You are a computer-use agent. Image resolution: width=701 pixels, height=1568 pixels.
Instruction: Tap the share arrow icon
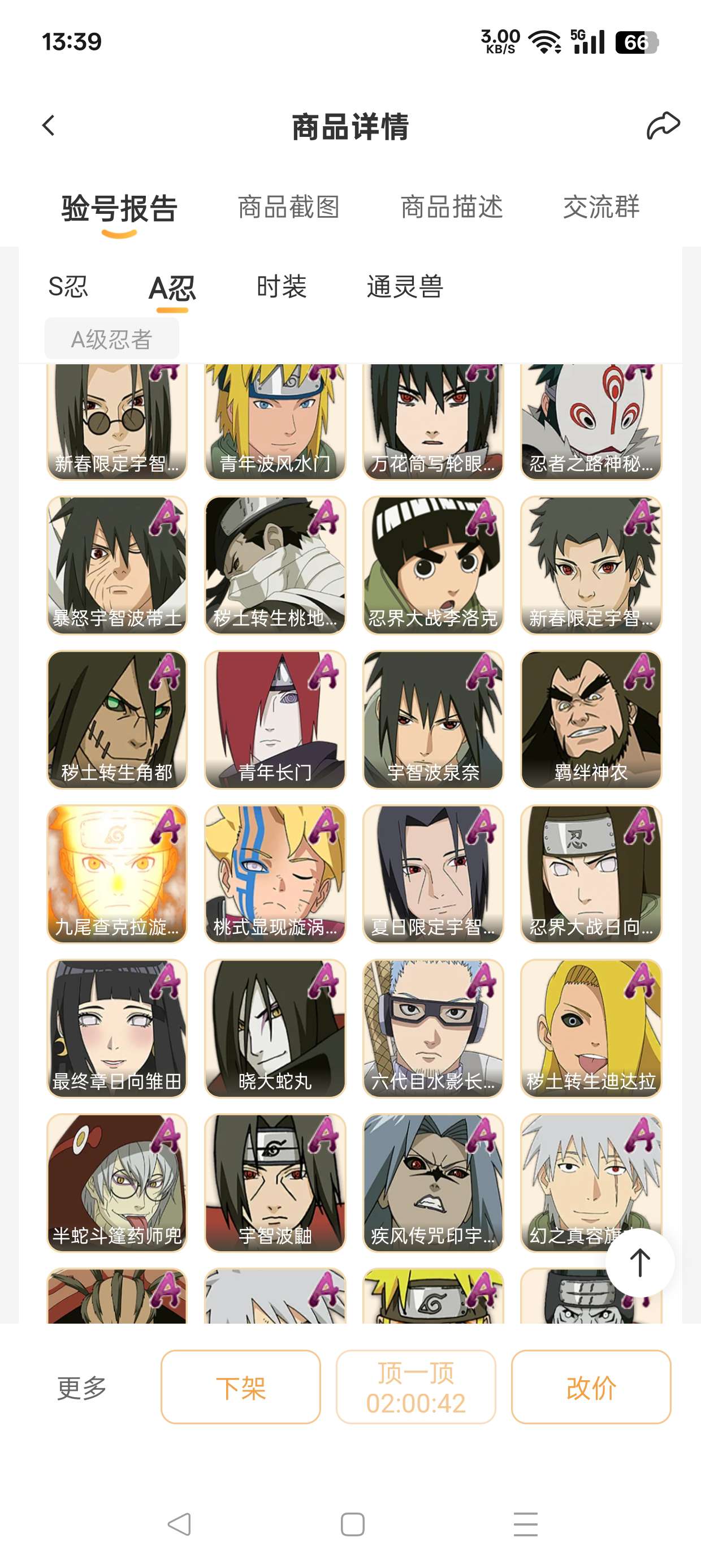pos(663,126)
